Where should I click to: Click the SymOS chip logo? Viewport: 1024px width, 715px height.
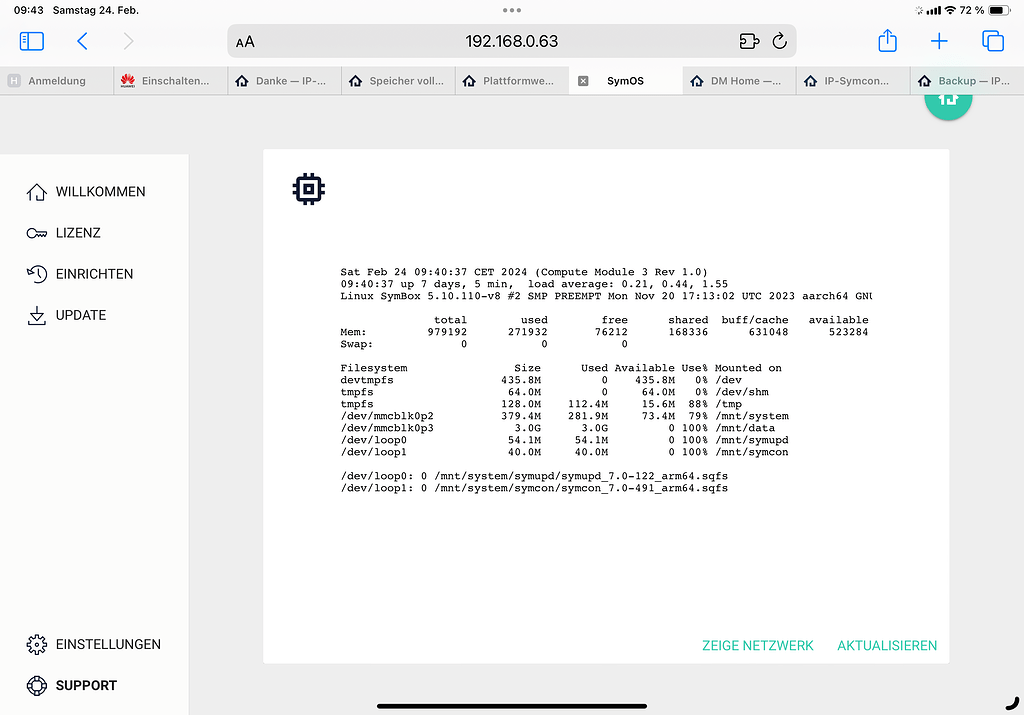(x=308, y=188)
